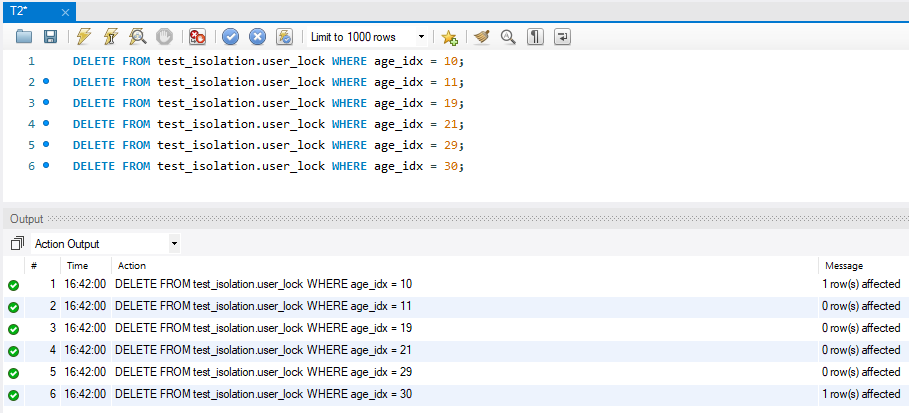Place cursor in editor line with age_idx = 10
This screenshot has height=413, width=909.
(x=269, y=61)
